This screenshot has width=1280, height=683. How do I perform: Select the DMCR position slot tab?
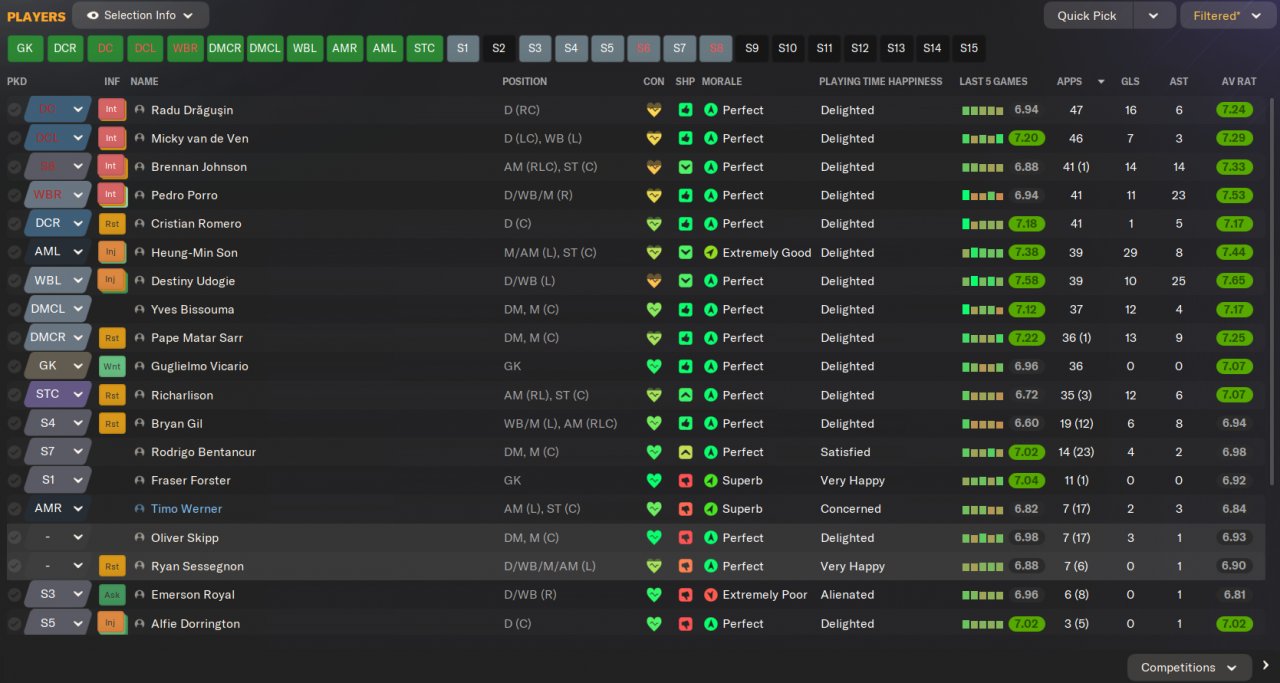(225, 48)
